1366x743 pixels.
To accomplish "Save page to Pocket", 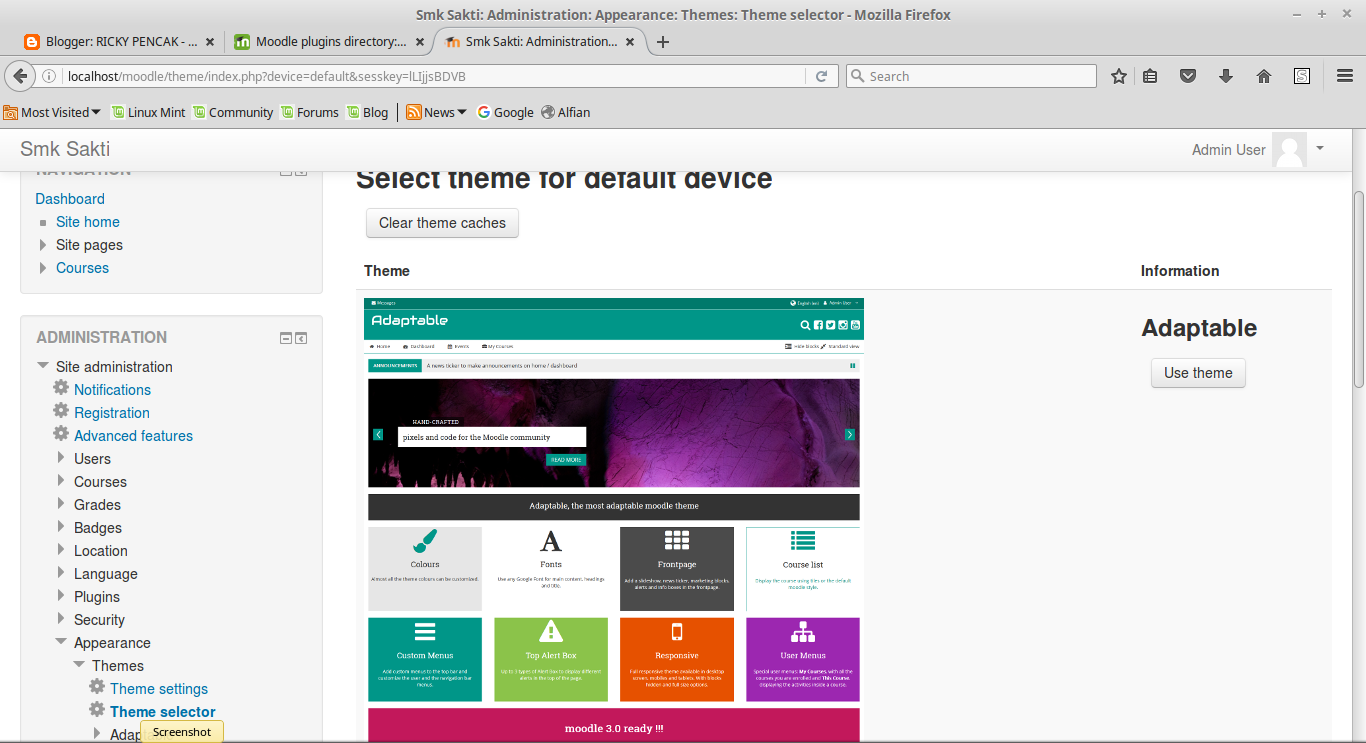I will pyautogui.click(x=1188, y=75).
